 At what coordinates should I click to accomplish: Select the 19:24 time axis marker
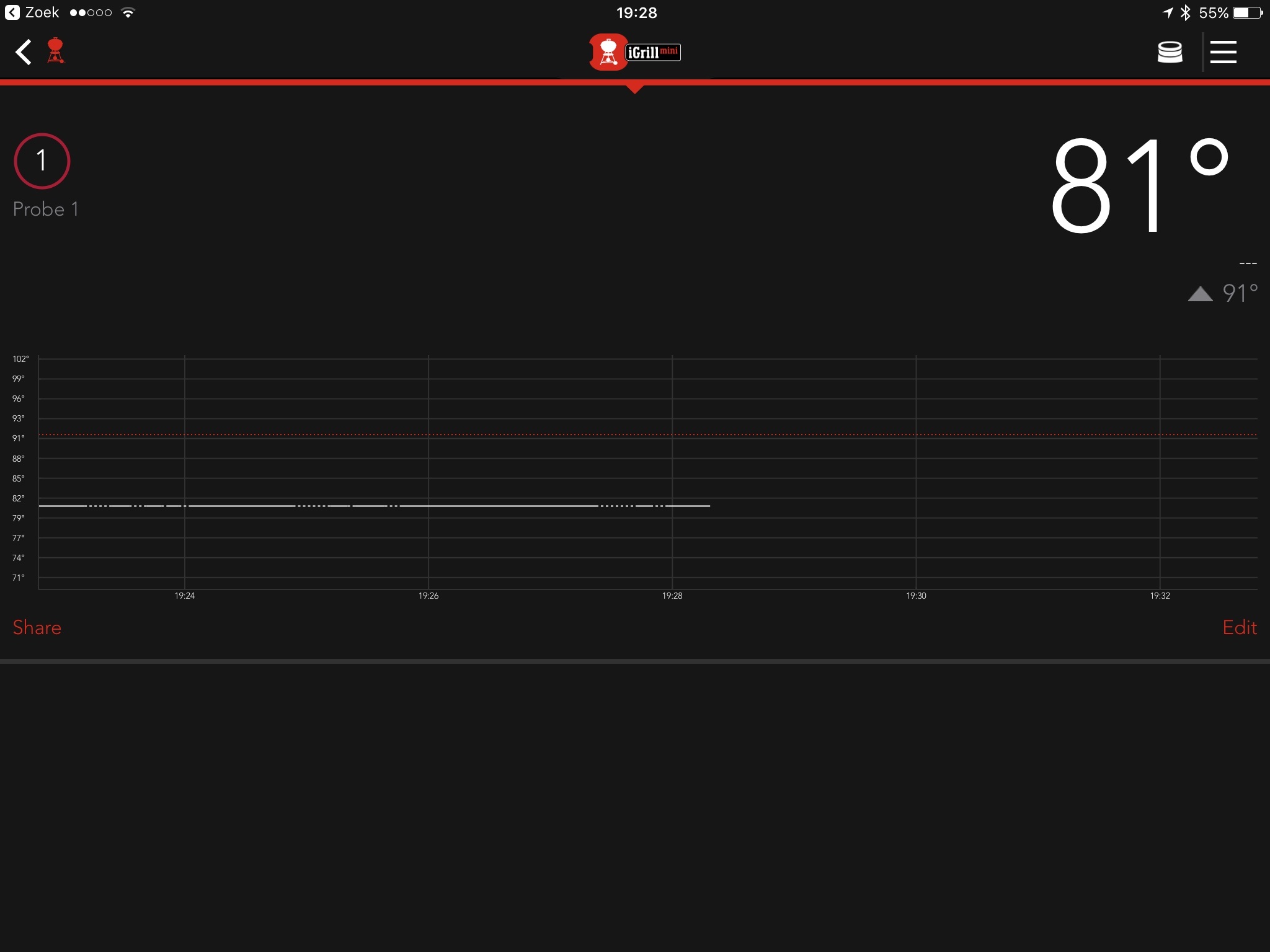(184, 596)
